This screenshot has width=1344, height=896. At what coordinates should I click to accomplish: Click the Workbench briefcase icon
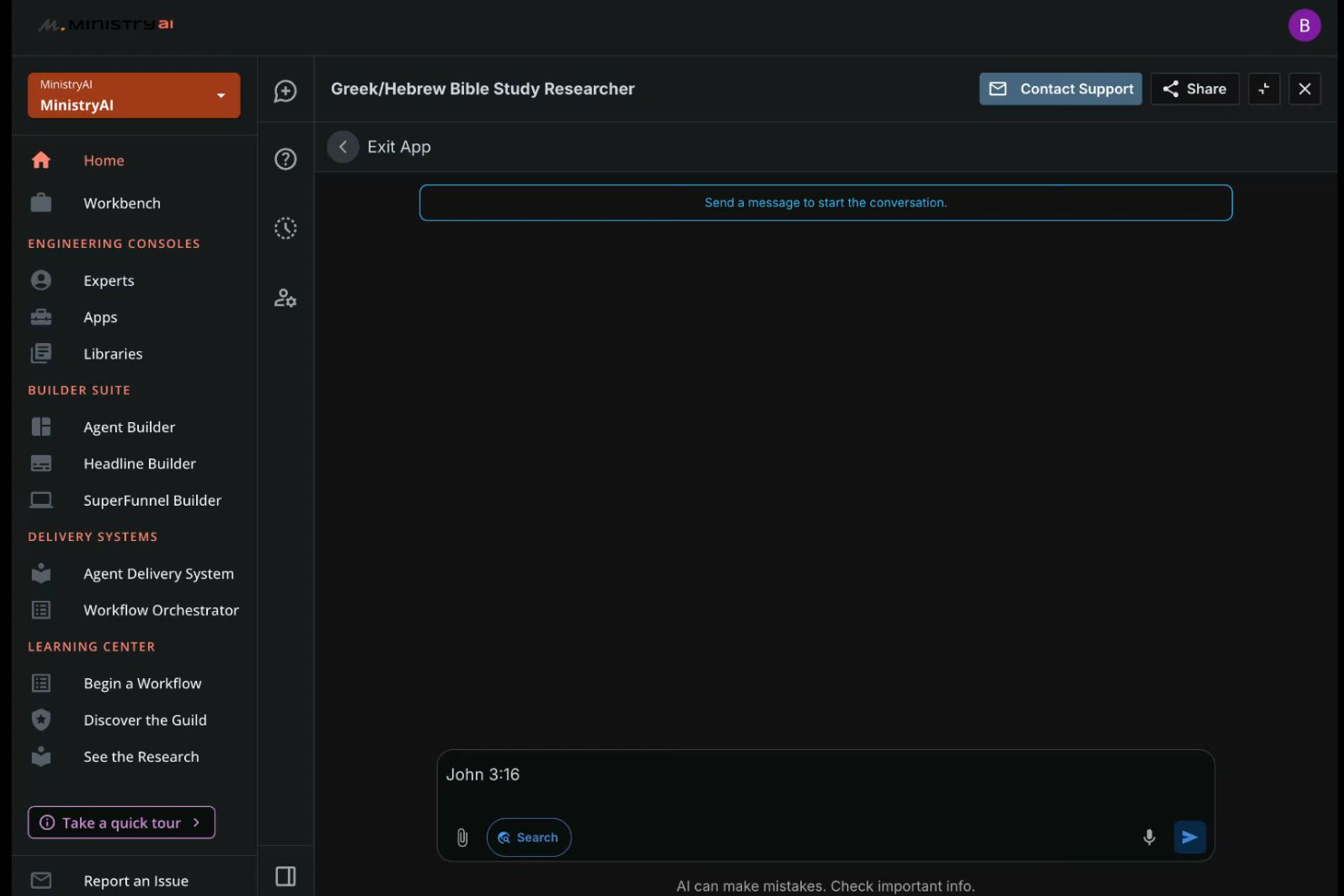(41, 202)
